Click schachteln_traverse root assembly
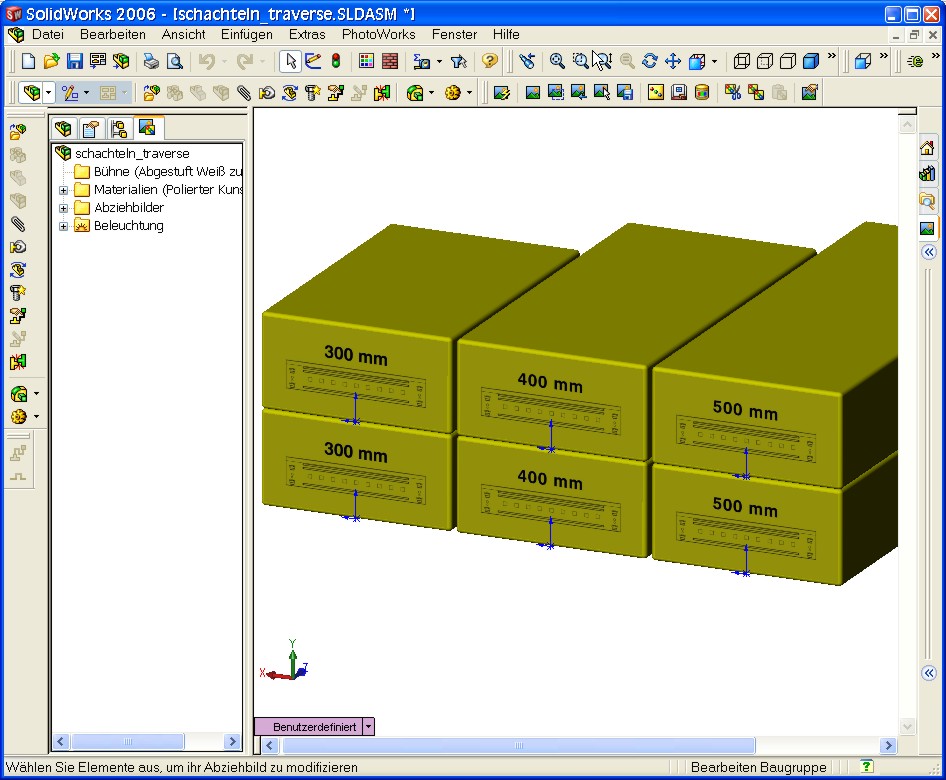This screenshot has height=780, width=946. [x=131, y=154]
